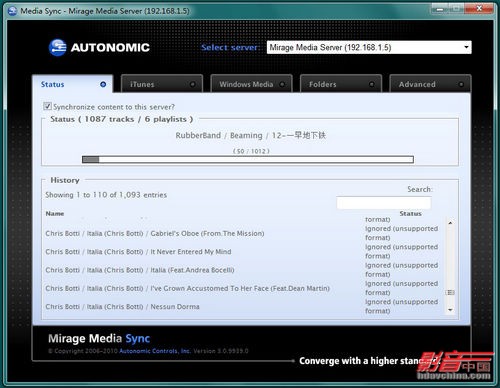Image resolution: width=500 pixels, height=388 pixels.
Task: Switch to the iTunes tab
Action: coord(162,84)
